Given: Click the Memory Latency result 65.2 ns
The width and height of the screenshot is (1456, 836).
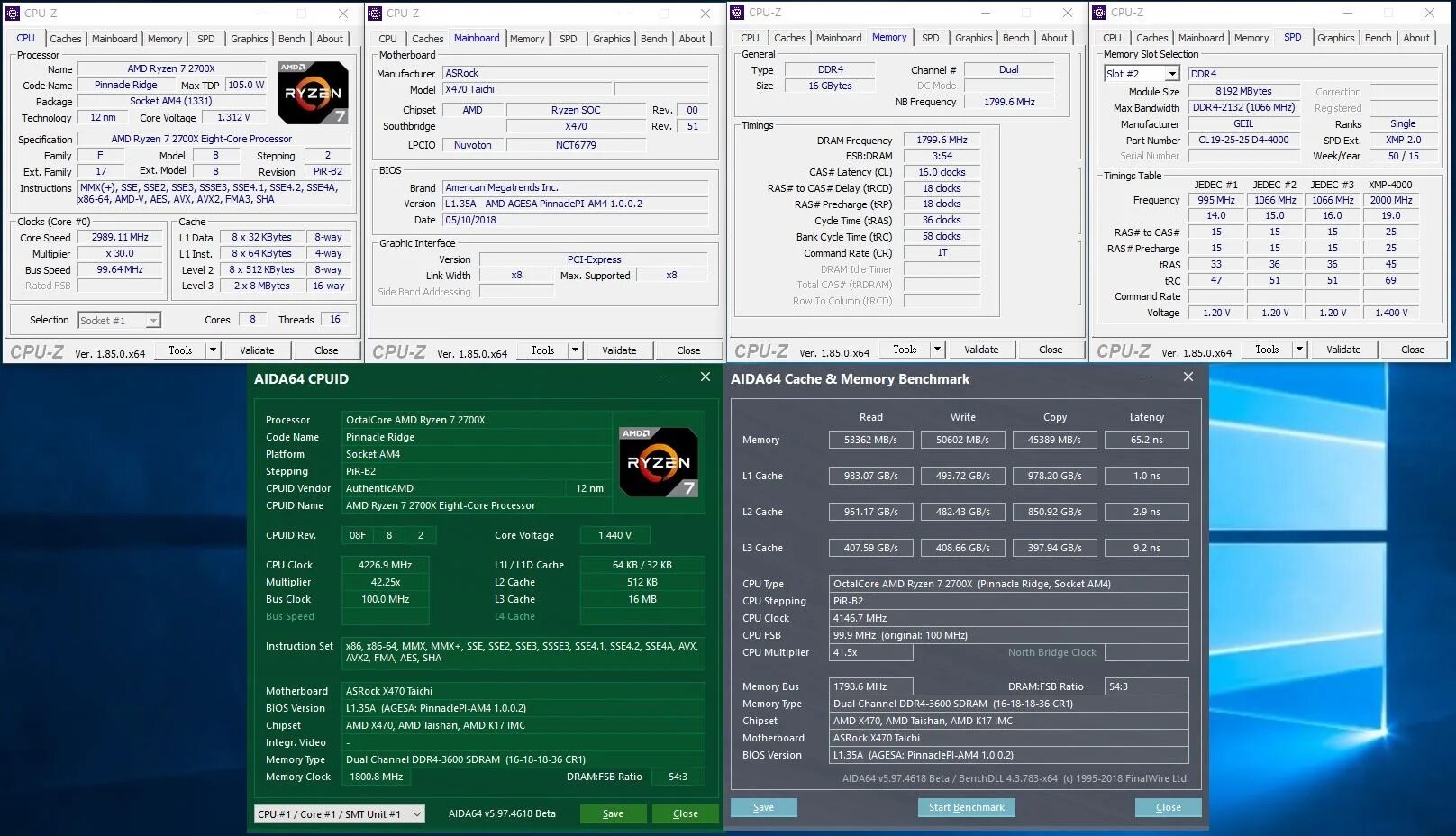Looking at the screenshot, I should 1146,440.
